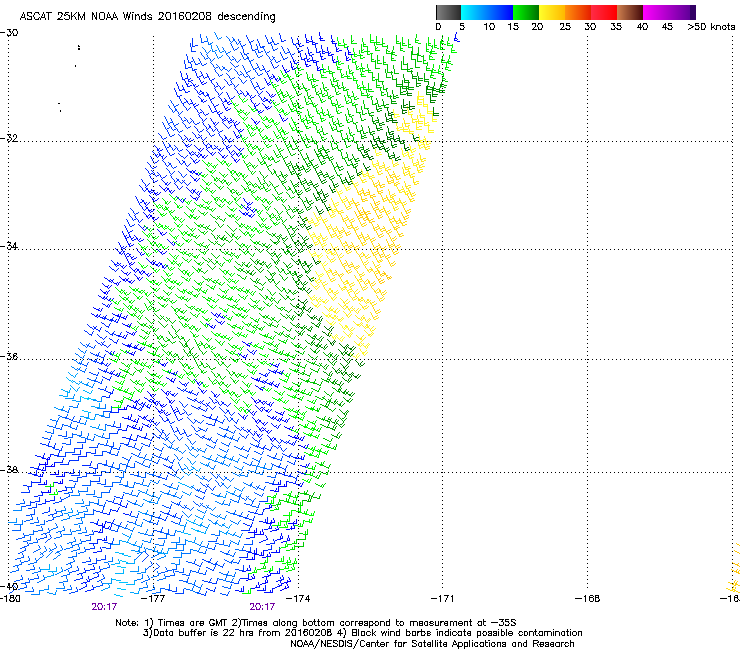Image resolution: width=740 pixels, height=650 pixels.
Task: Click the '>50 knots' legend label
Action: [711, 27]
